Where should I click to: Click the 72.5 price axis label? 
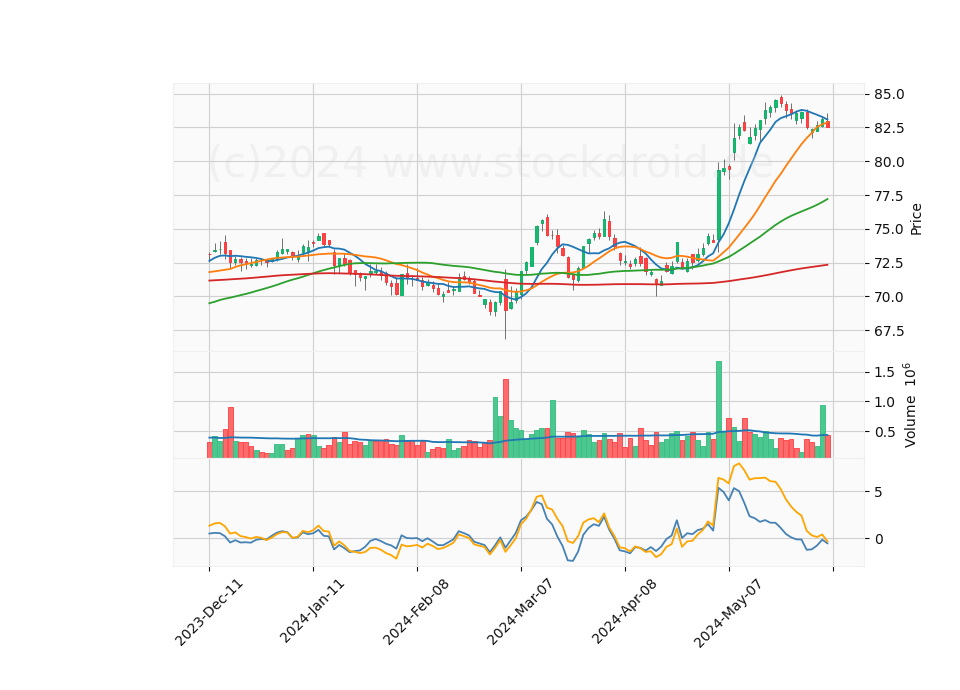point(889,263)
